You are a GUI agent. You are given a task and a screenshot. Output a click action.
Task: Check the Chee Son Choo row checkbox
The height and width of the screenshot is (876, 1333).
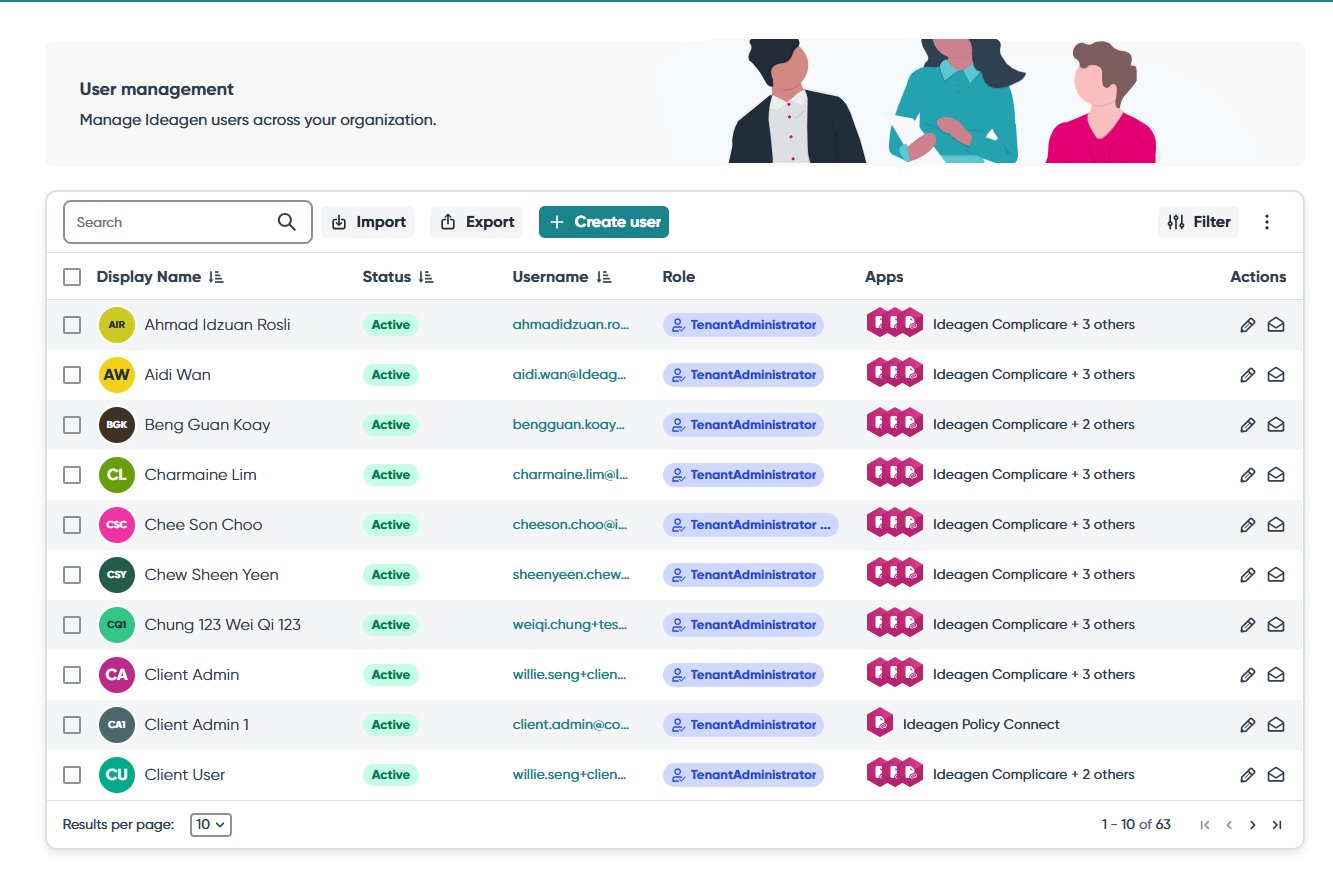click(x=72, y=525)
